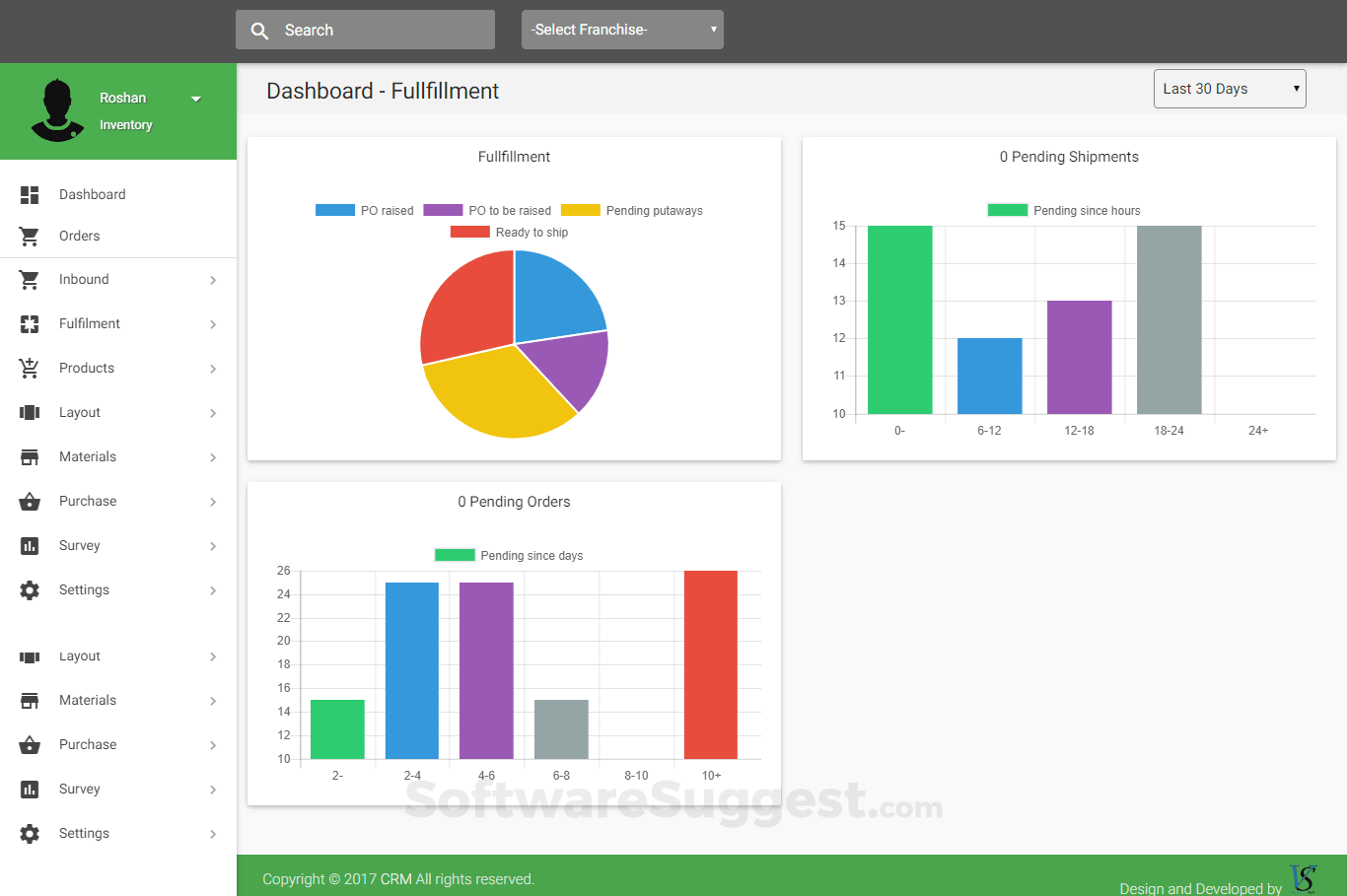Expand the Roshan account menu arrow

(x=196, y=99)
